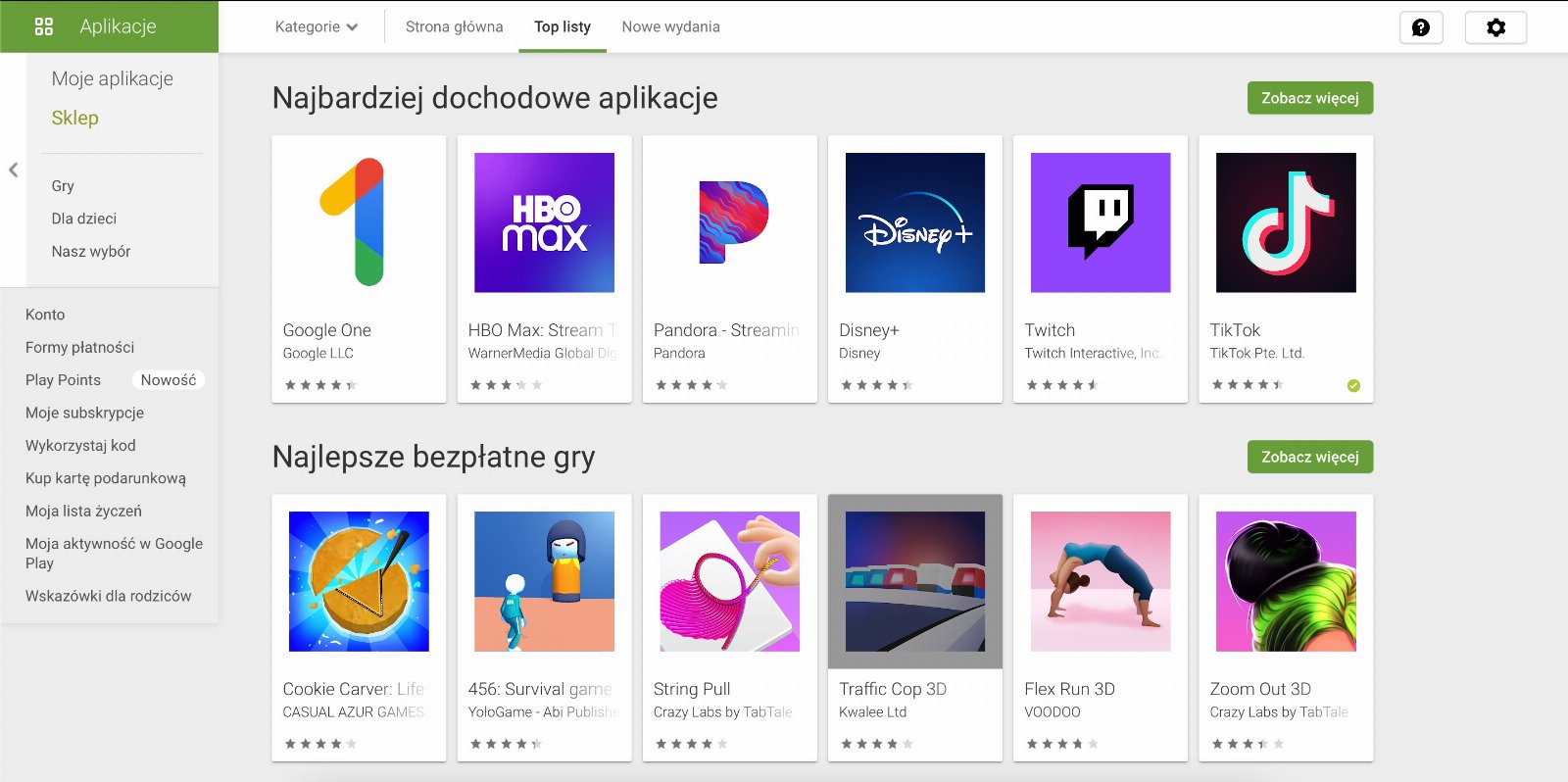
Task: Click the Traffic Cop 3D title text
Action: click(893, 689)
